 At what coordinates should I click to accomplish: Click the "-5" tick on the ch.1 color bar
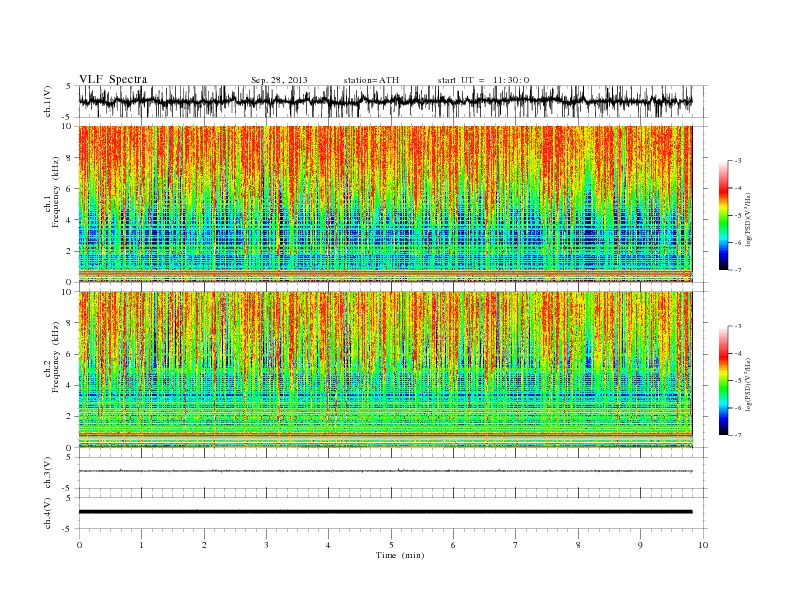pos(737,215)
